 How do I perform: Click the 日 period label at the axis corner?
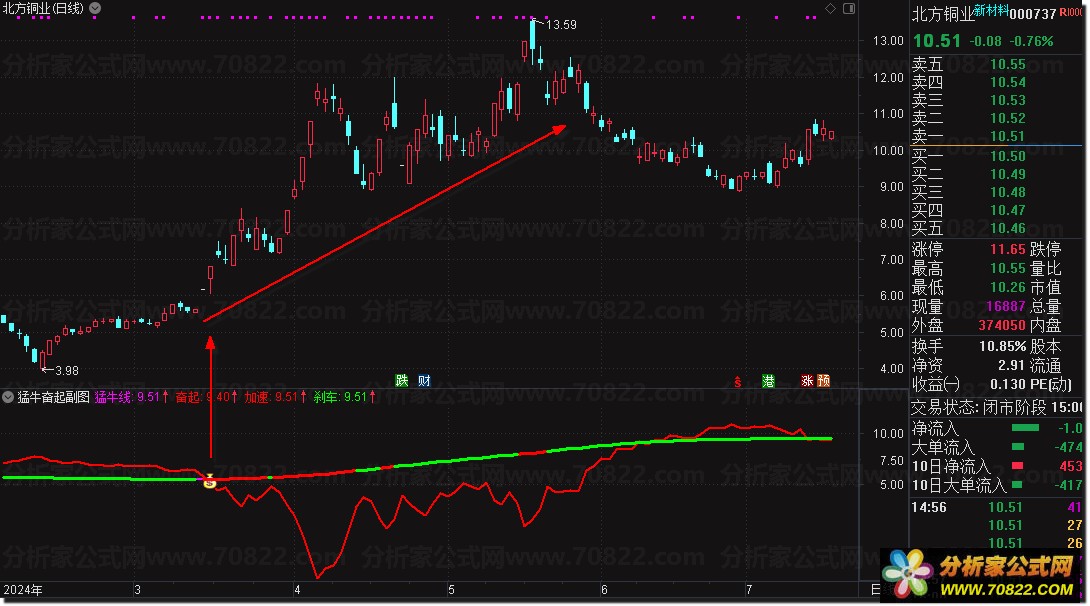pos(876,590)
